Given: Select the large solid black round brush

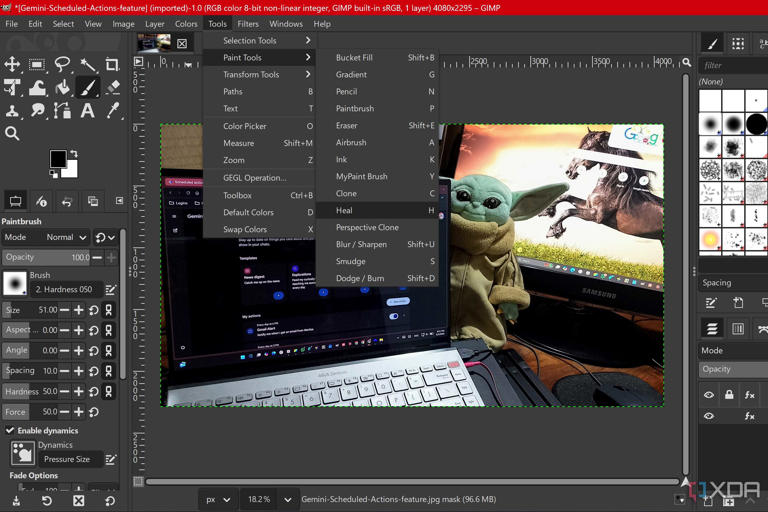Looking at the screenshot, I should pos(756,123).
